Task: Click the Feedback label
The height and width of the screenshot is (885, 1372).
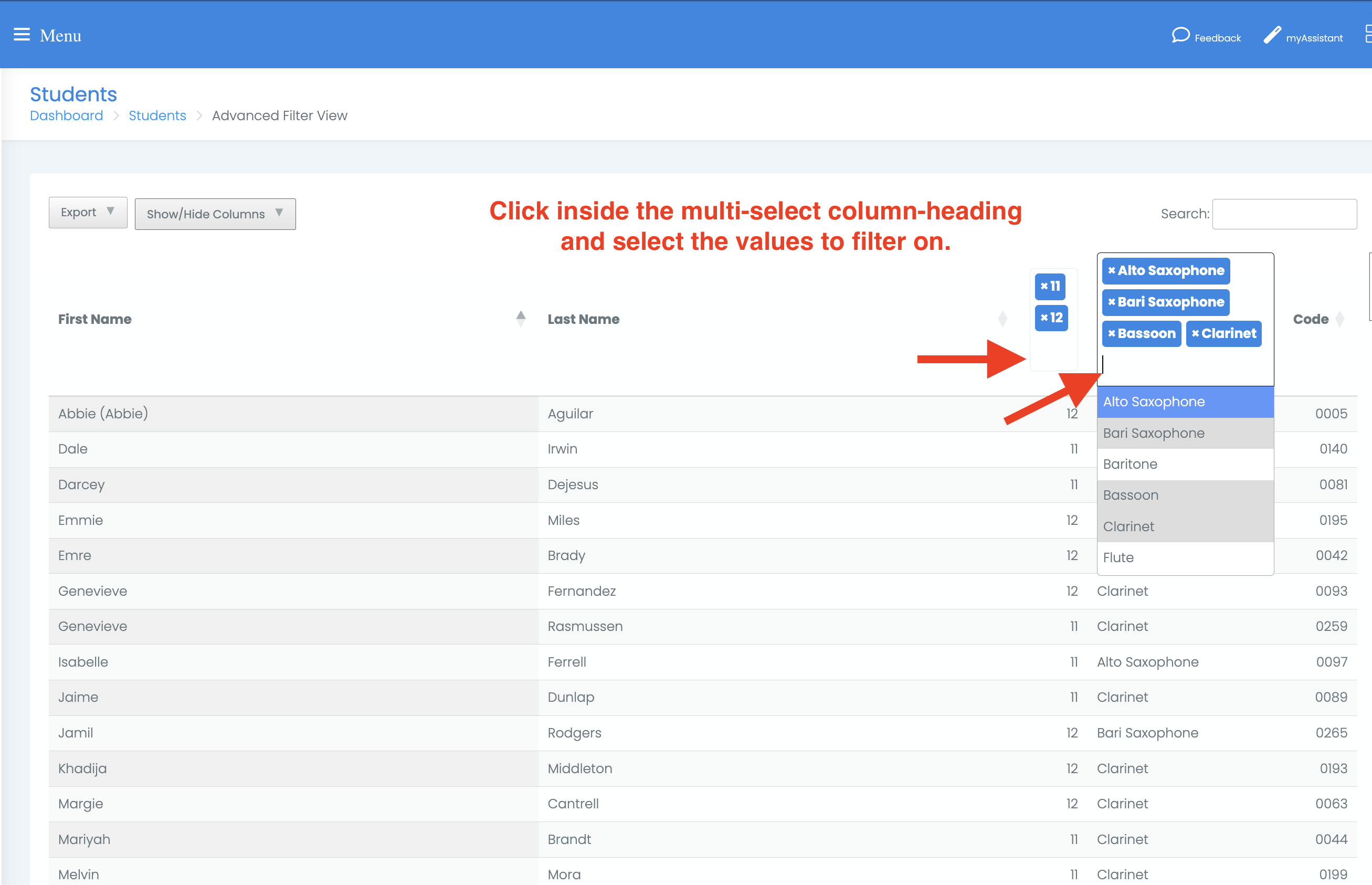Action: 1218,38
